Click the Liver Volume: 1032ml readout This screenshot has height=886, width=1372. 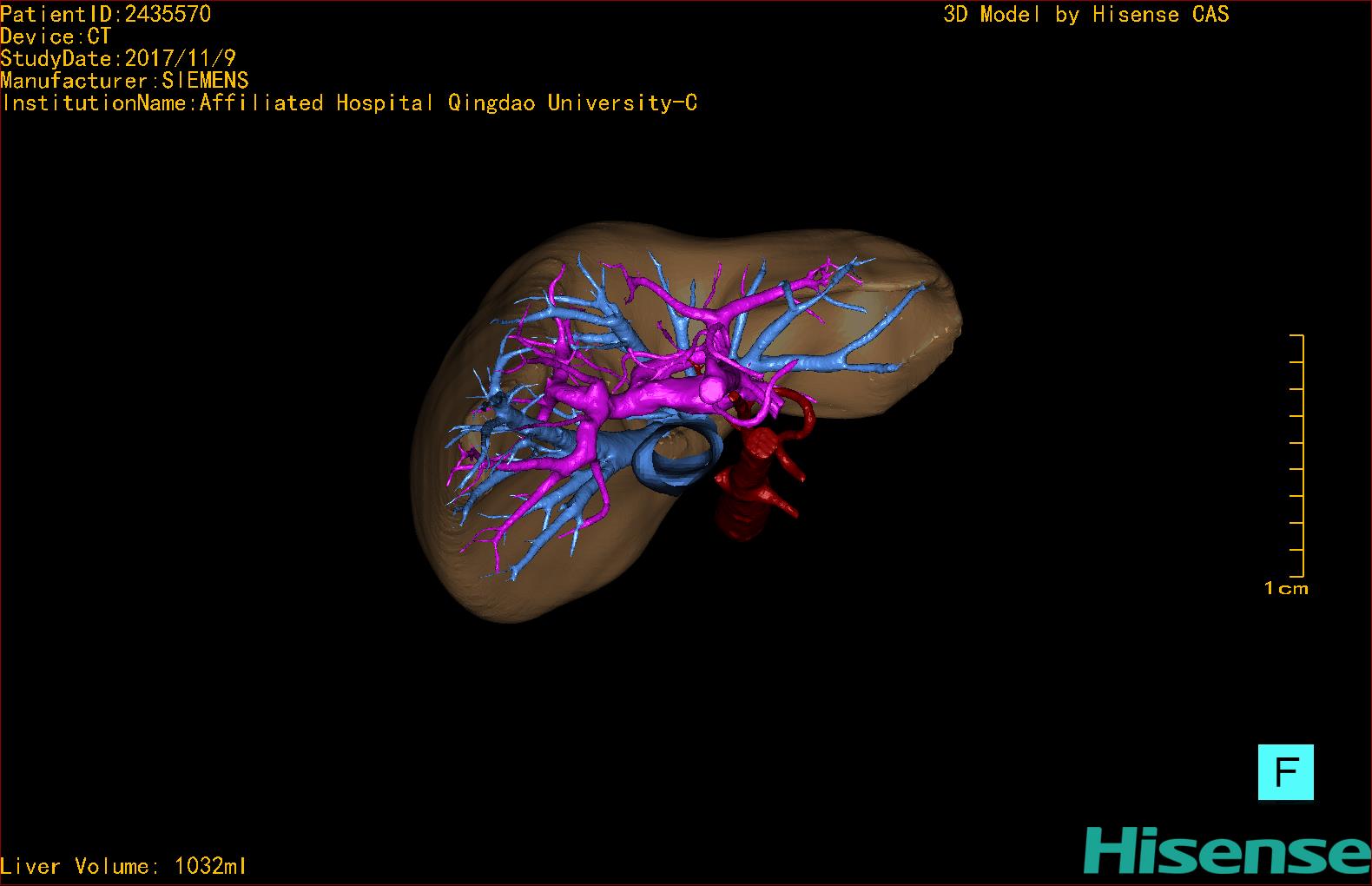(124, 866)
